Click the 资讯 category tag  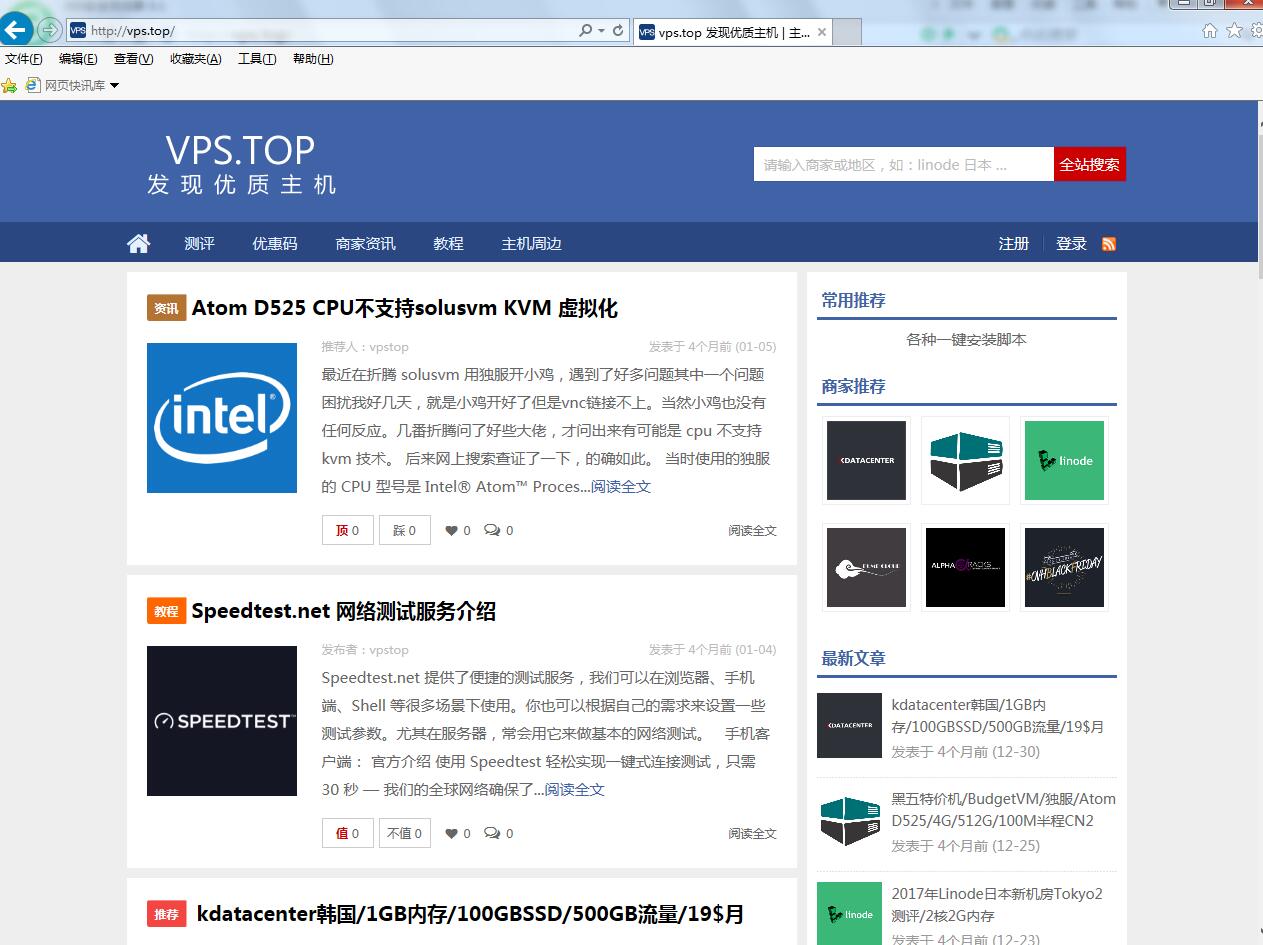tap(167, 308)
